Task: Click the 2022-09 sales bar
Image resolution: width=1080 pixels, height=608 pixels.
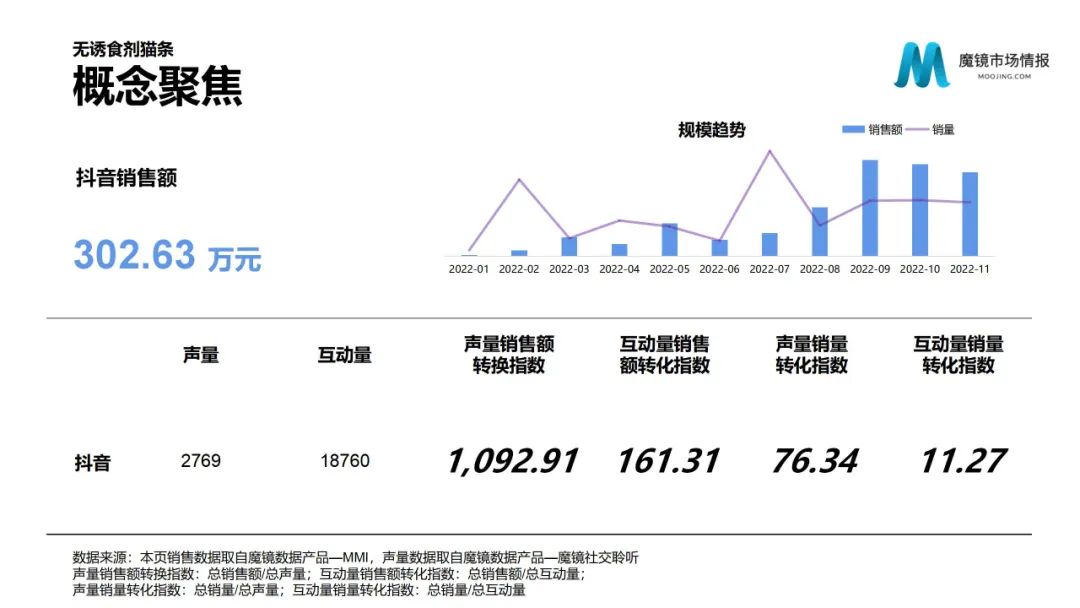Action: point(870,208)
